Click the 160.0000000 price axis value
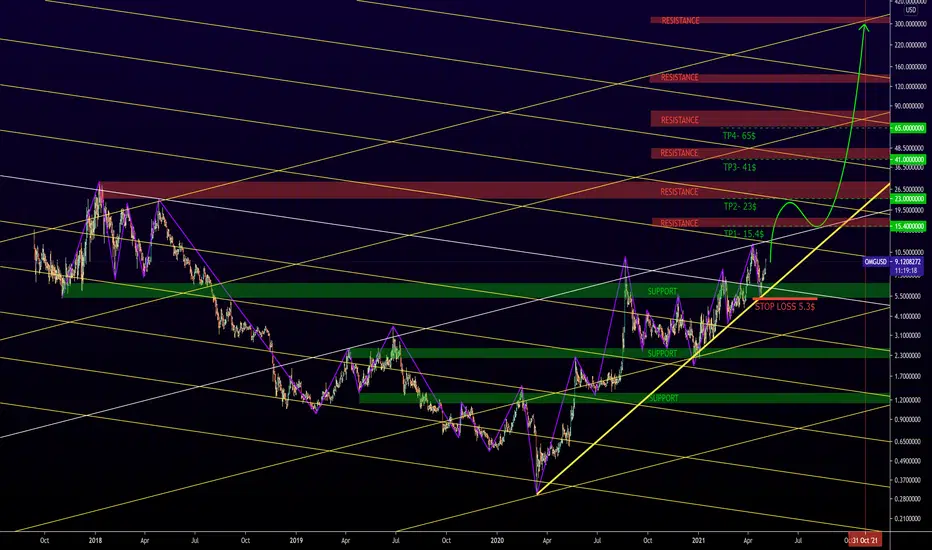 click(910, 67)
